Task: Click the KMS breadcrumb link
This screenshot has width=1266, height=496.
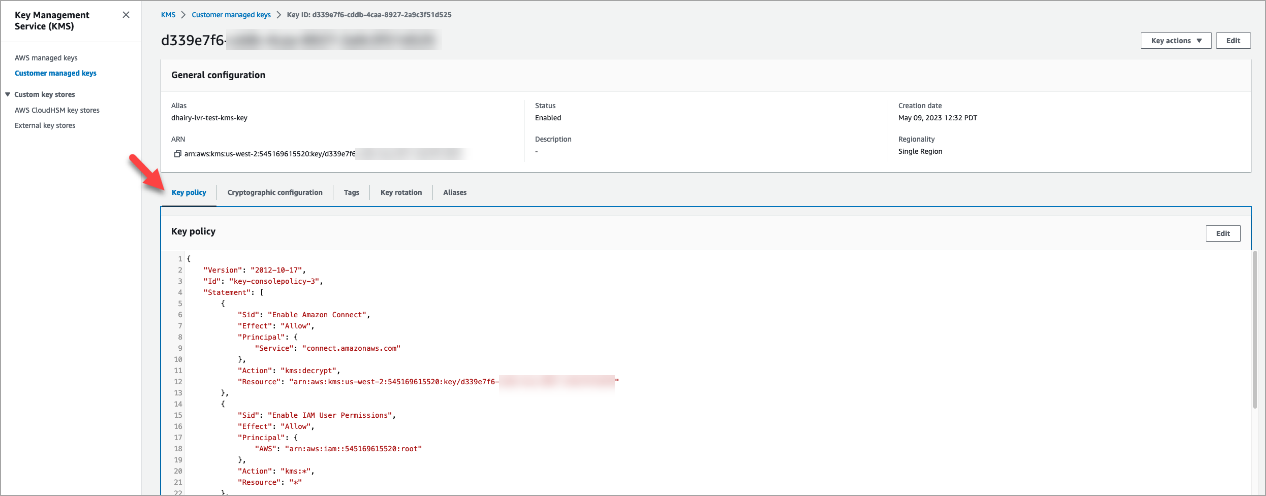Action: 168,16
